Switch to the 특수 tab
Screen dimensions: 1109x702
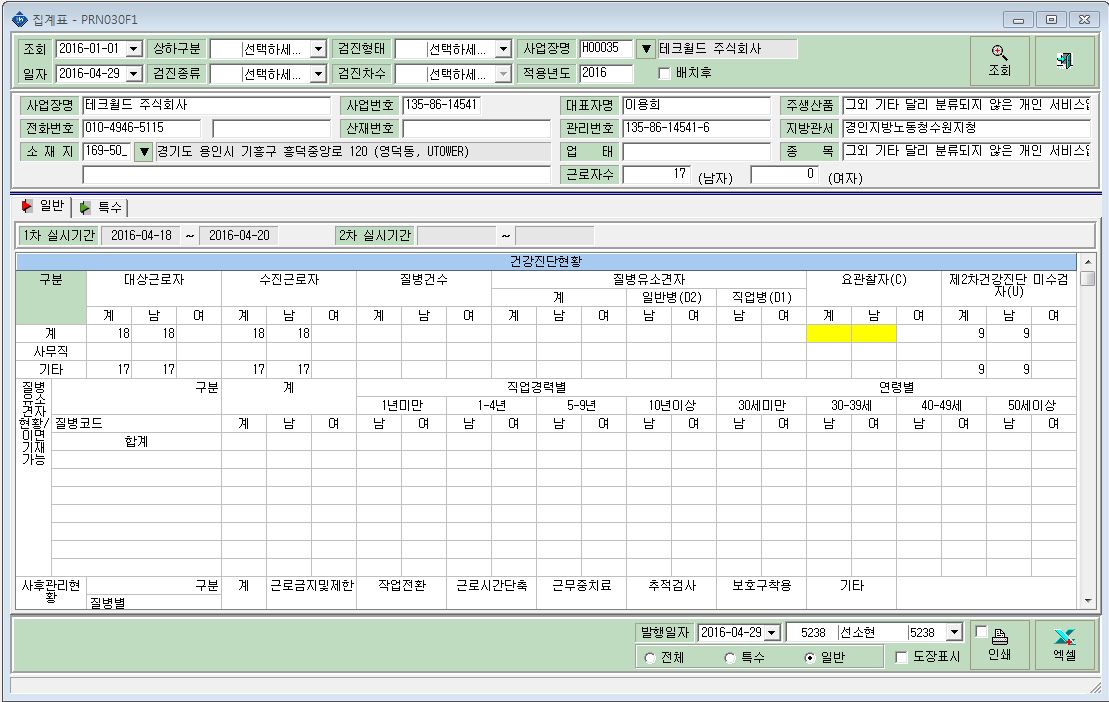pos(101,207)
